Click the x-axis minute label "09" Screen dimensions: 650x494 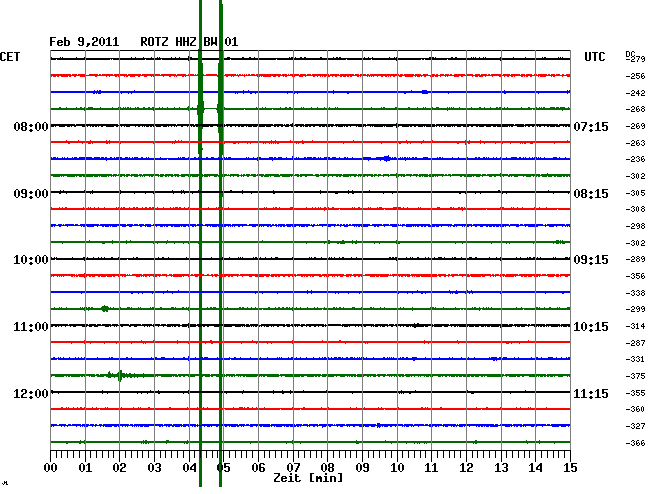pyautogui.click(x=362, y=468)
